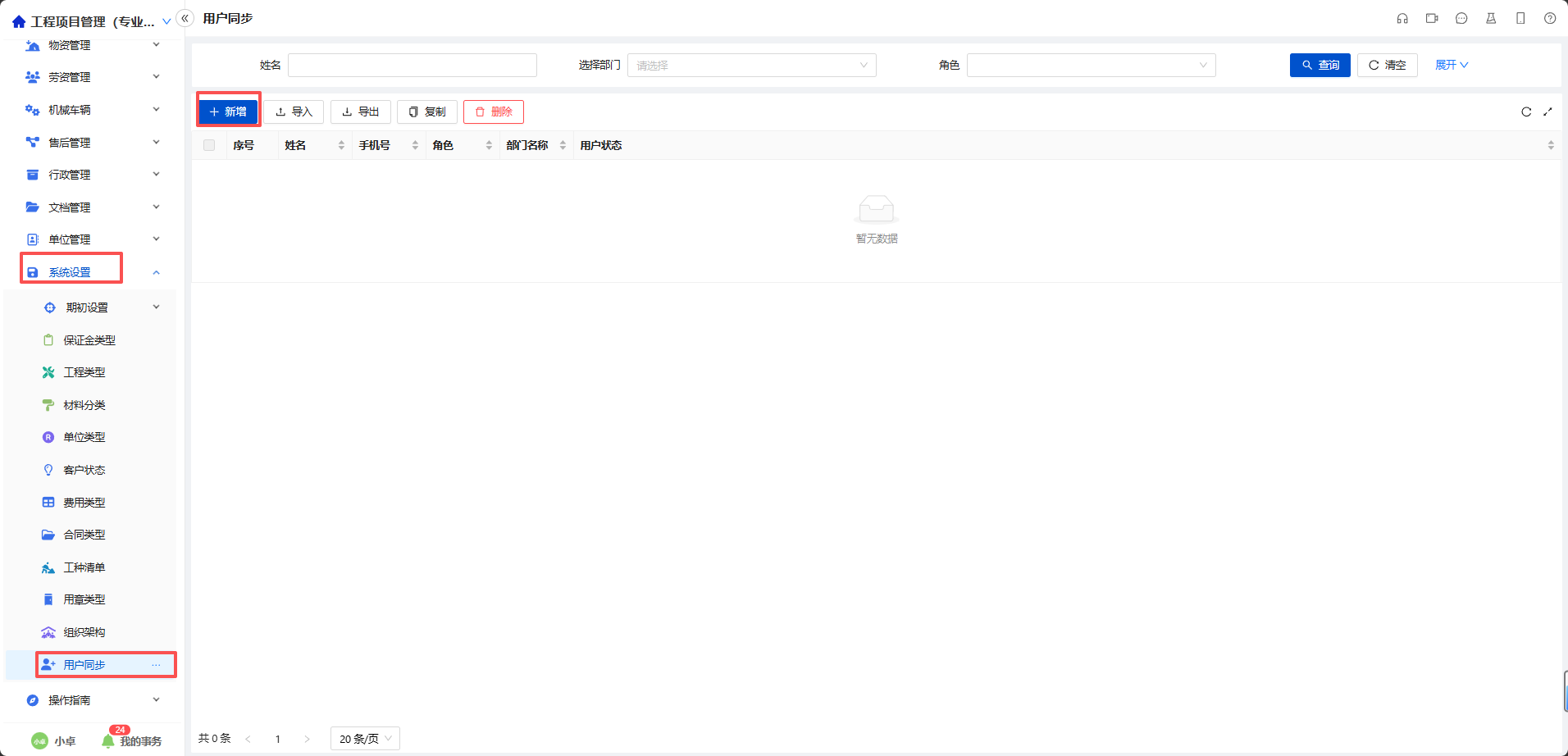Expand the table to fullscreen view
The height and width of the screenshot is (756, 1568).
click(1548, 112)
